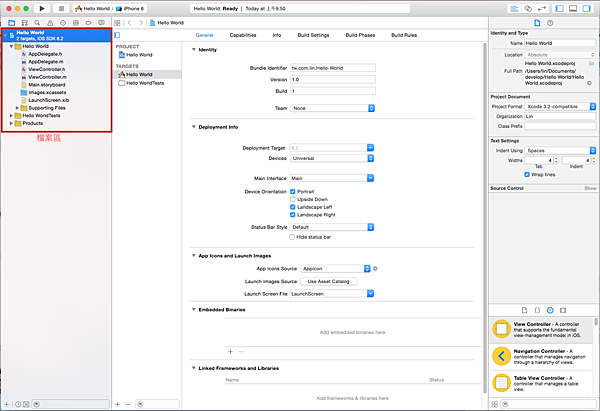Run the project with the Play button

click(x=42, y=8)
